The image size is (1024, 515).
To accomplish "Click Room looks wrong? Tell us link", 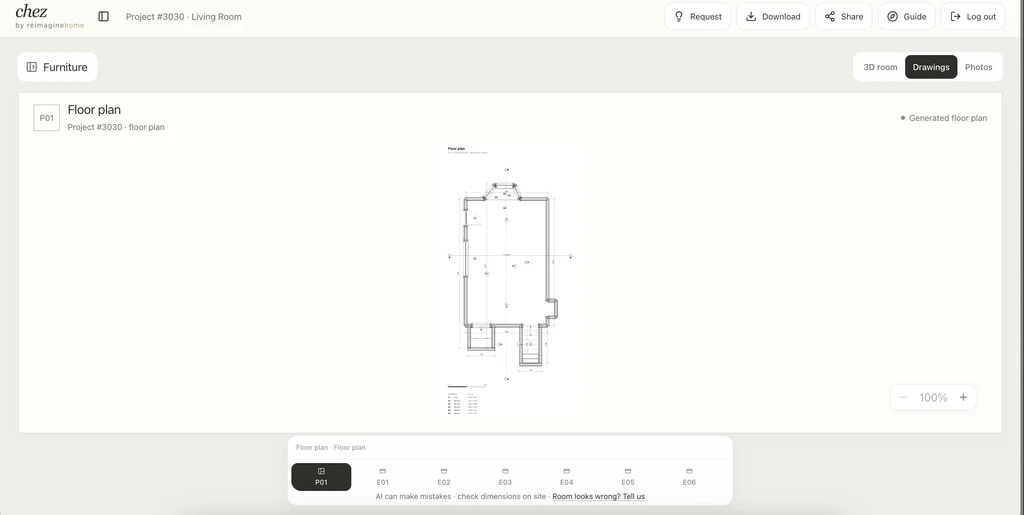I will click(598, 497).
